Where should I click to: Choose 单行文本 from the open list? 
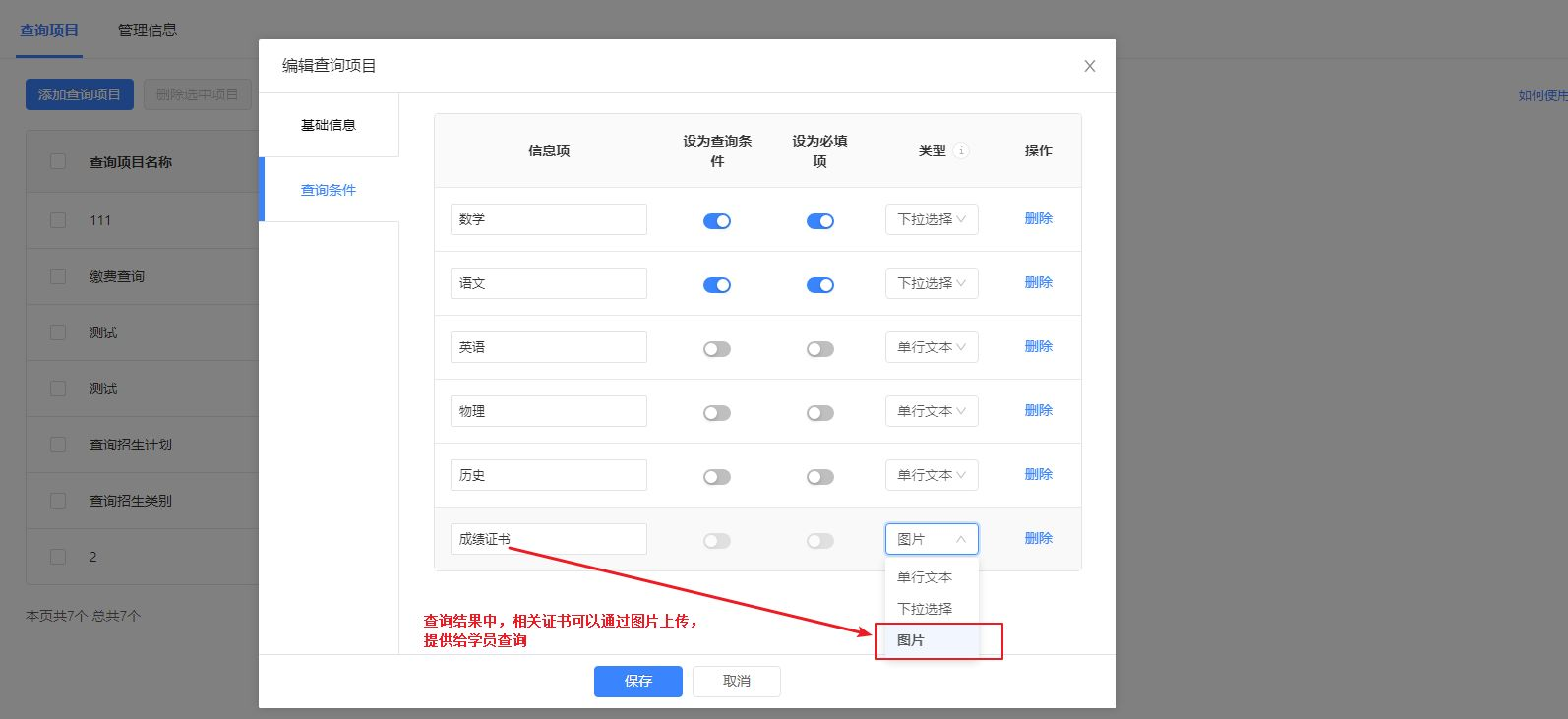(x=932, y=577)
